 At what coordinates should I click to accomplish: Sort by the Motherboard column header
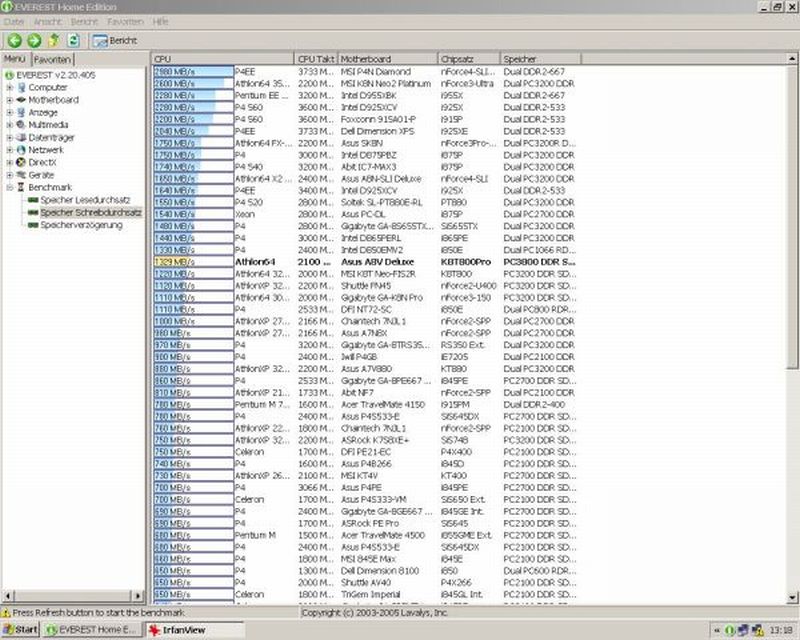tap(387, 59)
